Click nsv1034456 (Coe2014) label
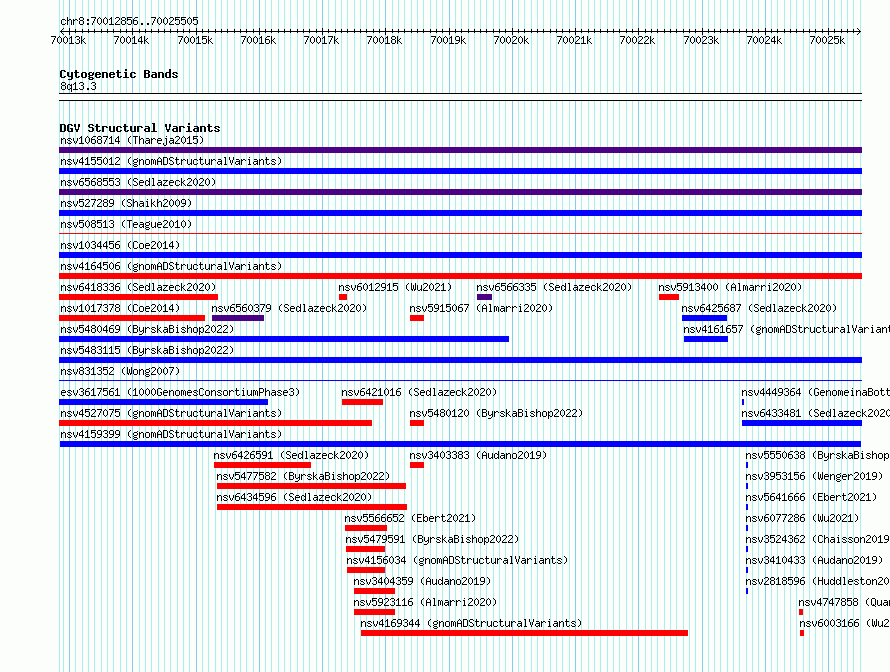Screen dimensions: 890x672 coord(120,245)
